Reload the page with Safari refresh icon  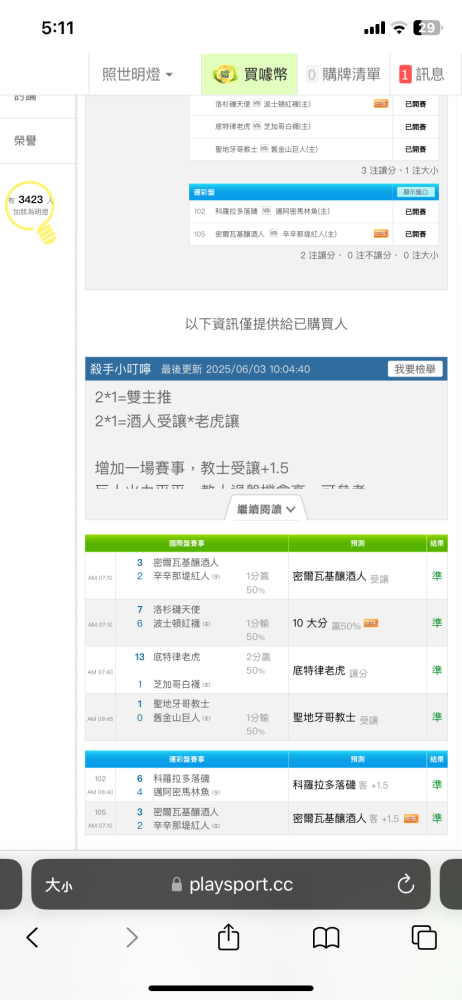tap(406, 885)
